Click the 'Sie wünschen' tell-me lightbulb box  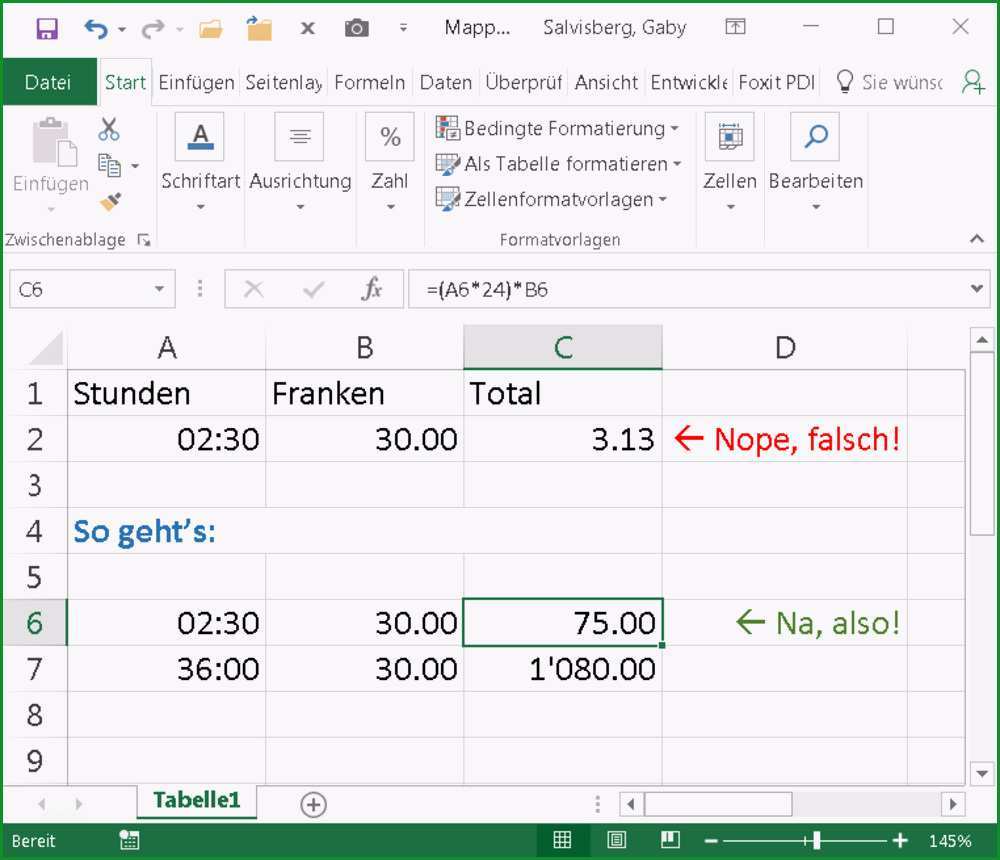pyautogui.click(x=890, y=82)
